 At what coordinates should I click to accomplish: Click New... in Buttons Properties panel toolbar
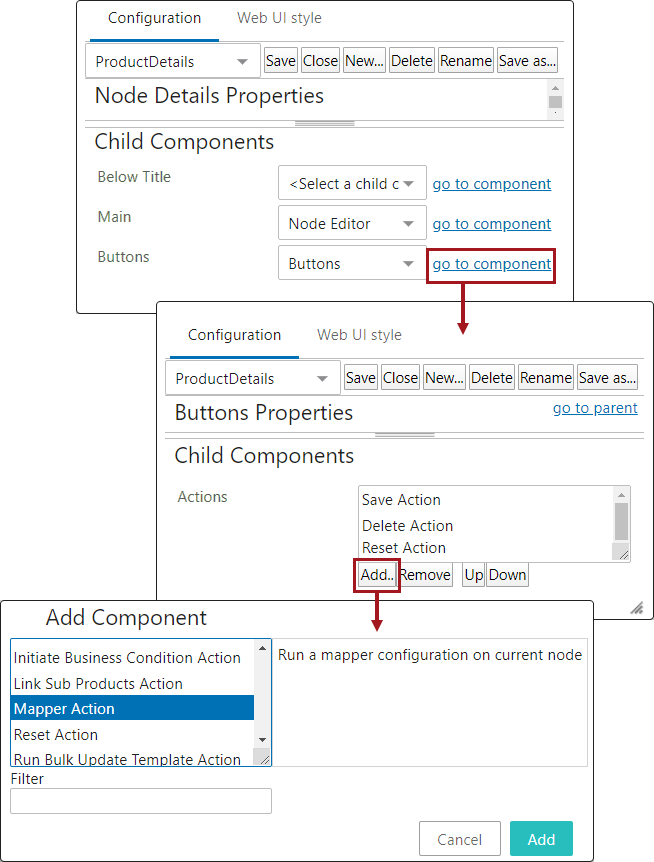pos(445,378)
